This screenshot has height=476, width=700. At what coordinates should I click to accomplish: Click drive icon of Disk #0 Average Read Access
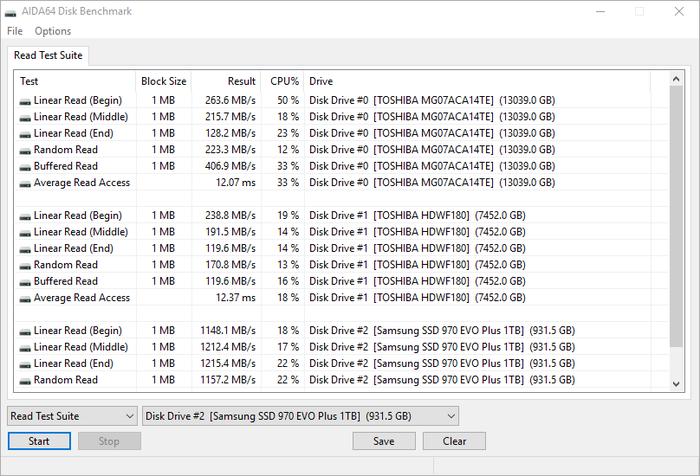coord(25,184)
